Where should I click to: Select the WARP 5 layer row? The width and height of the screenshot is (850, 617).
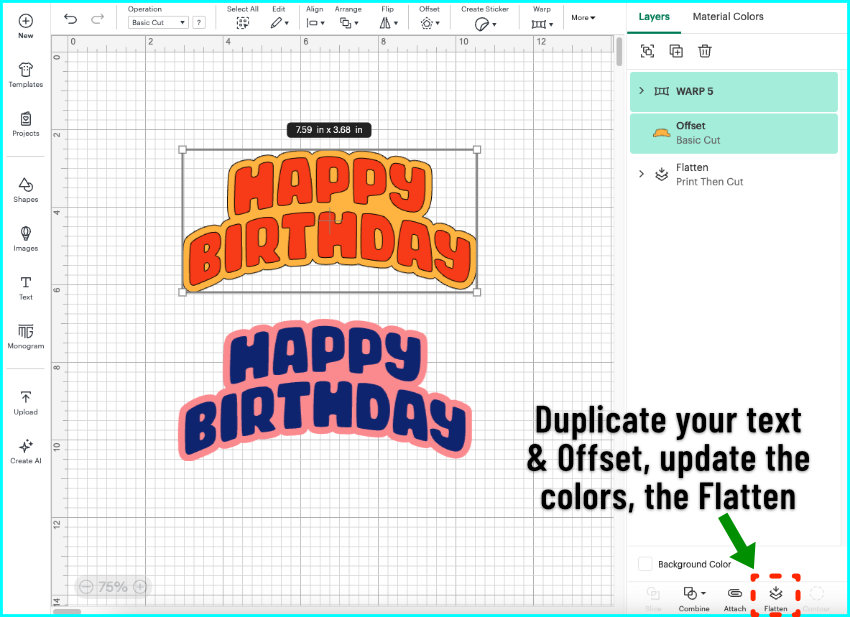click(x=733, y=92)
